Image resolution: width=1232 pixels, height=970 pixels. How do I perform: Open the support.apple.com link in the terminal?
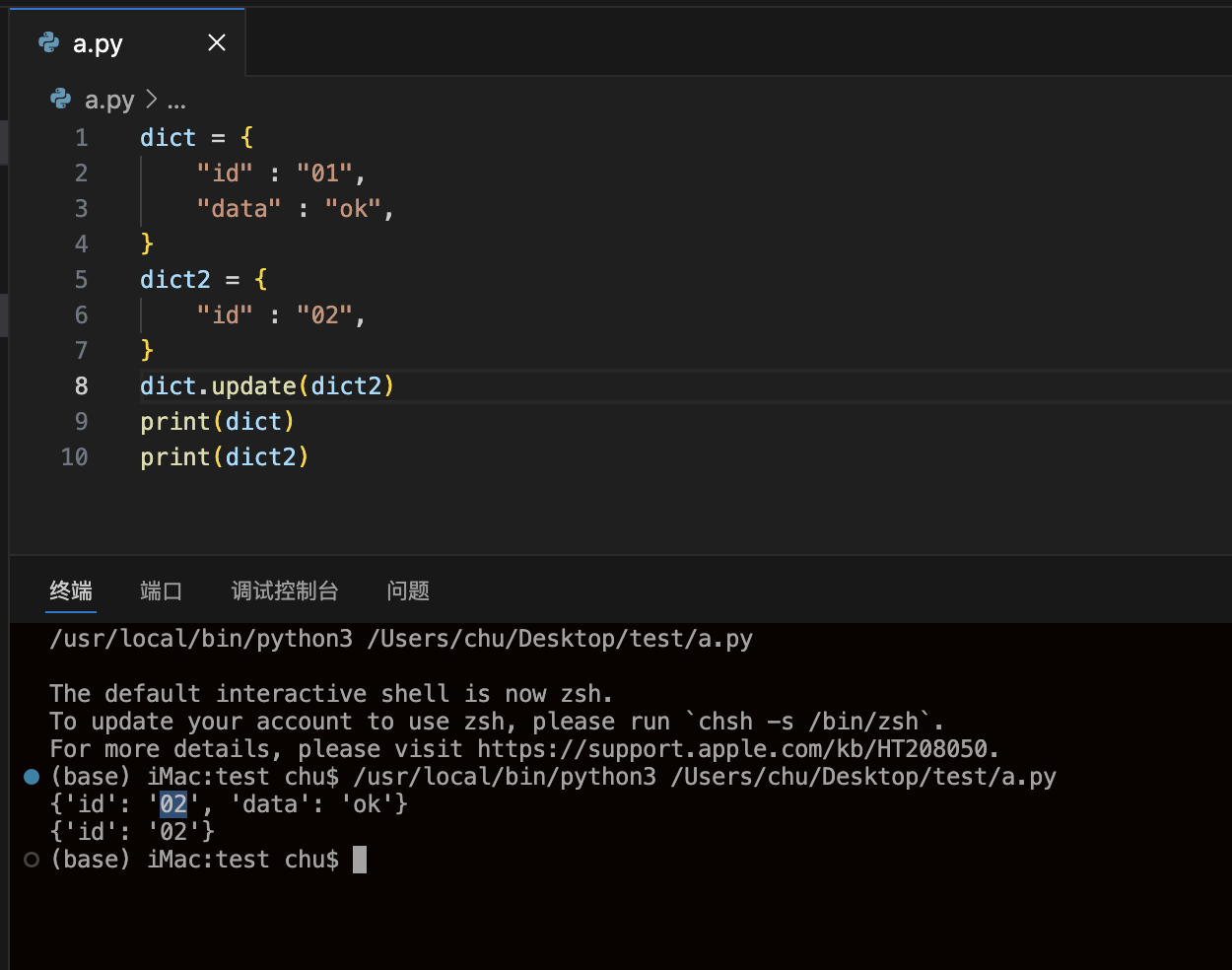pos(737,749)
